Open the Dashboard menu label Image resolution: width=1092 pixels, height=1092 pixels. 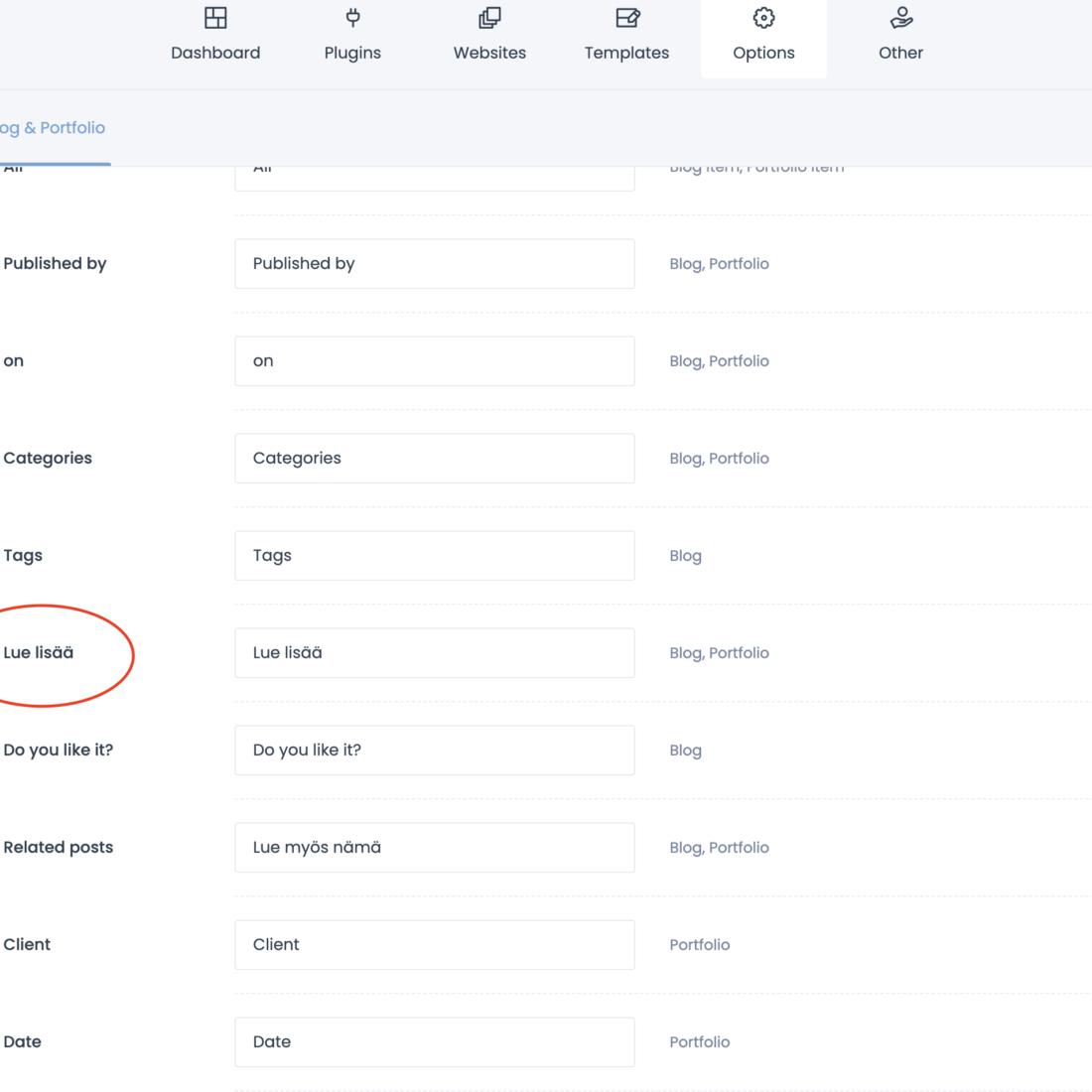[215, 53]
